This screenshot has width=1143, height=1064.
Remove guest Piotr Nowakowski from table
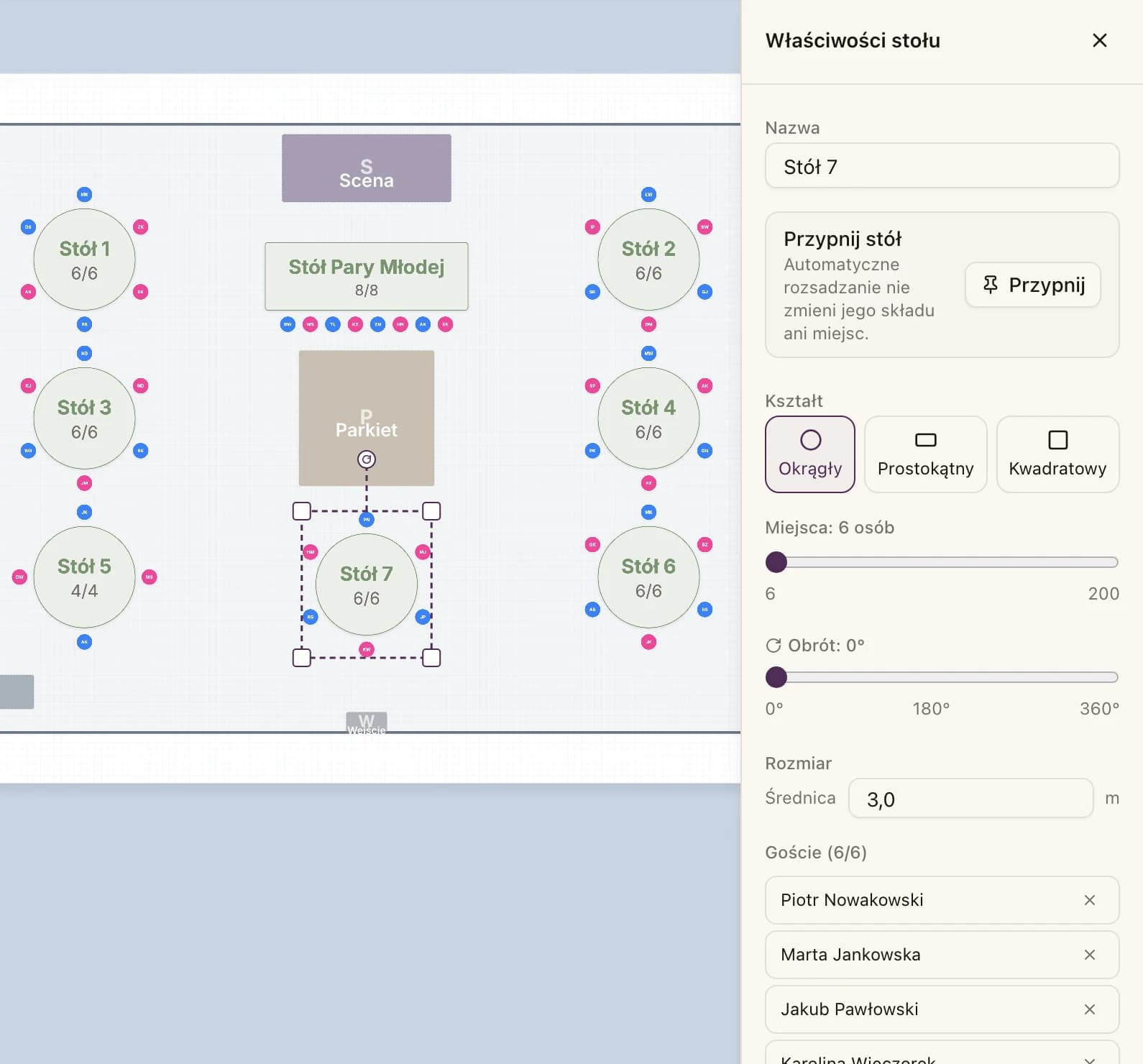click(1089, 900)
